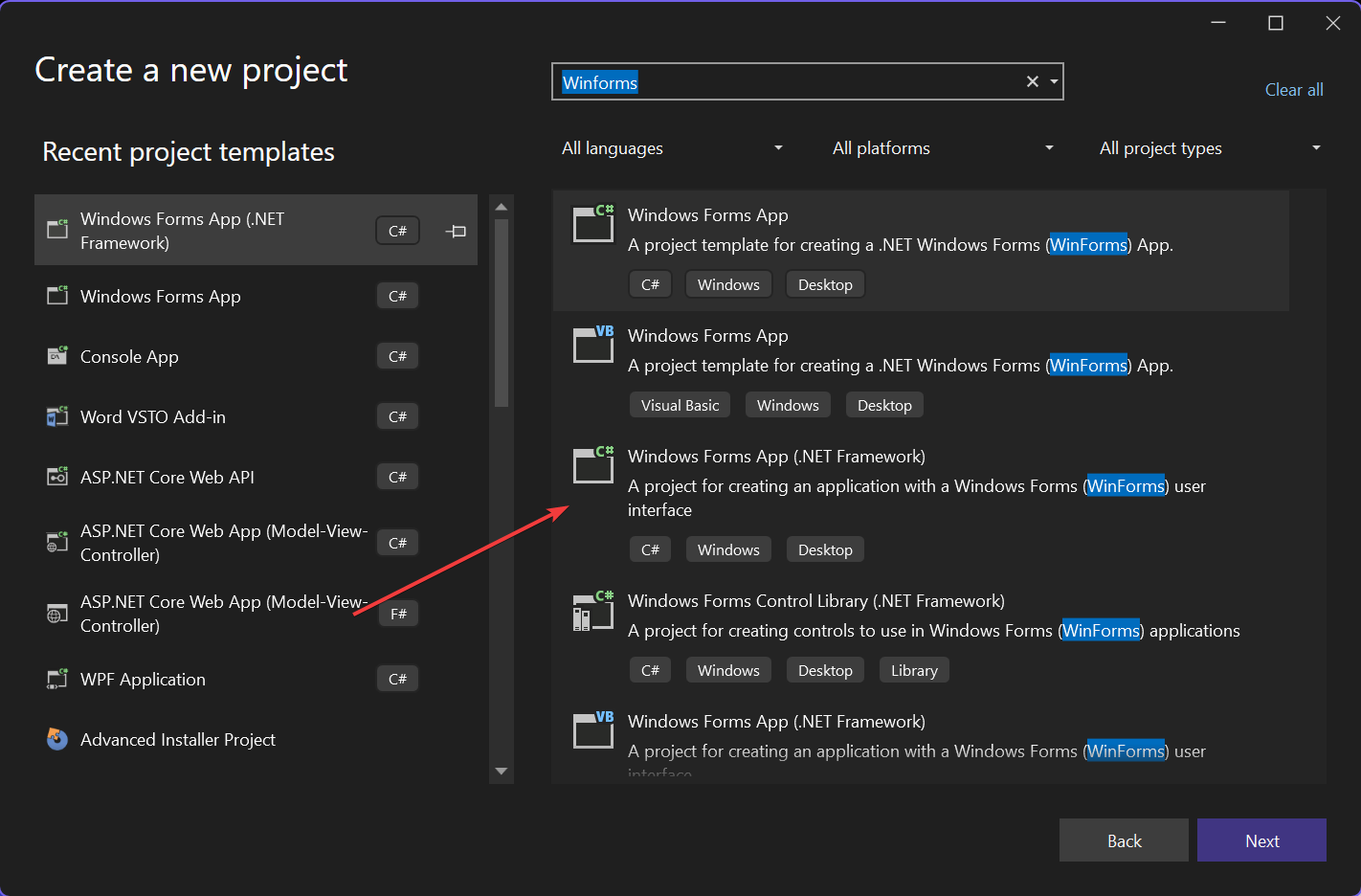The image size is (1361, 896).
Task: Click the C# badge beside ASP.NET Core Web API
Action: pyautogui.click(x=397, y=477)
